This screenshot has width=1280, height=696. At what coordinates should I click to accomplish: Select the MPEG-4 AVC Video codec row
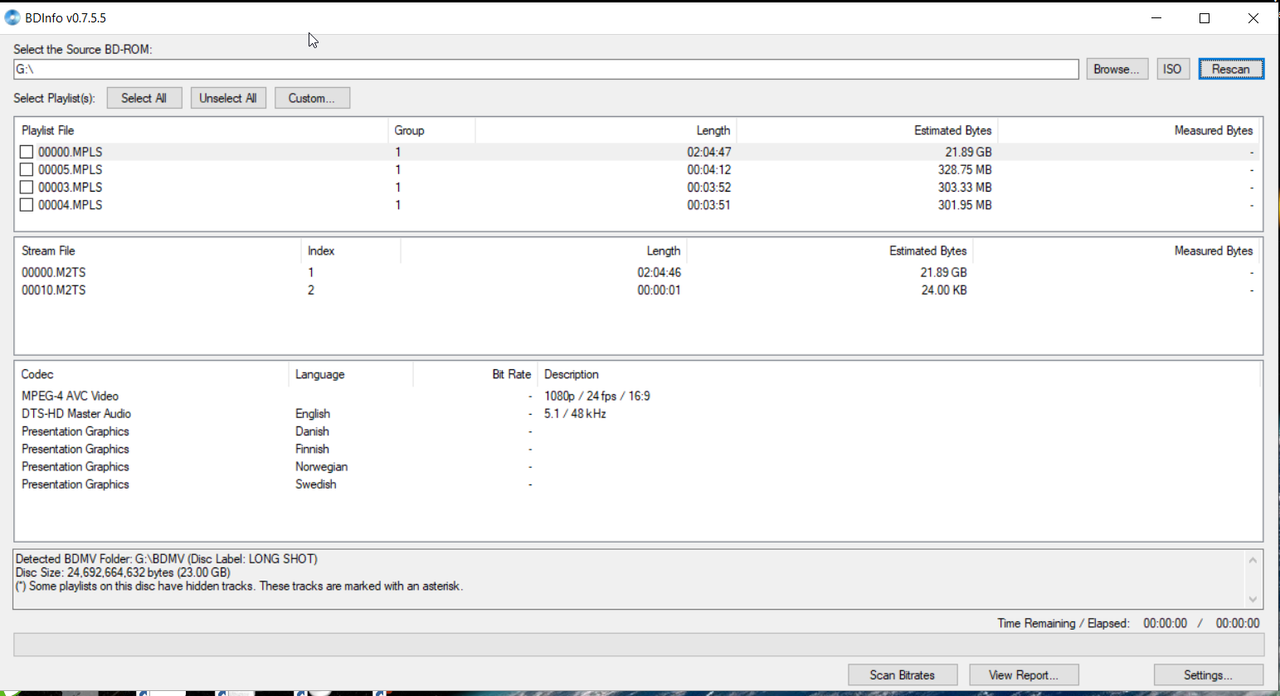click(638, 396)
